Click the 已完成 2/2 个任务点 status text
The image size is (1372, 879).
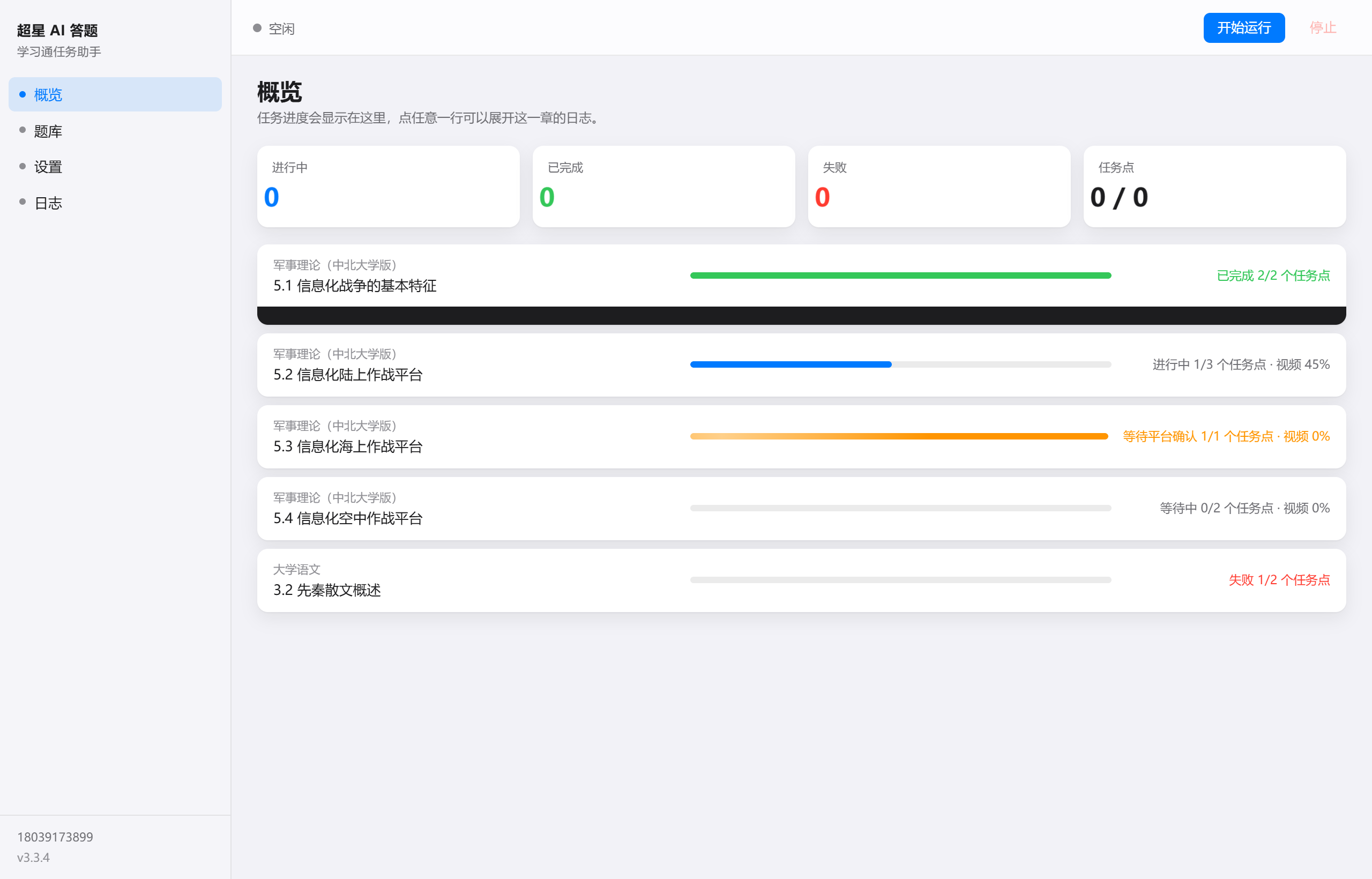click(x=1273, y=275)
